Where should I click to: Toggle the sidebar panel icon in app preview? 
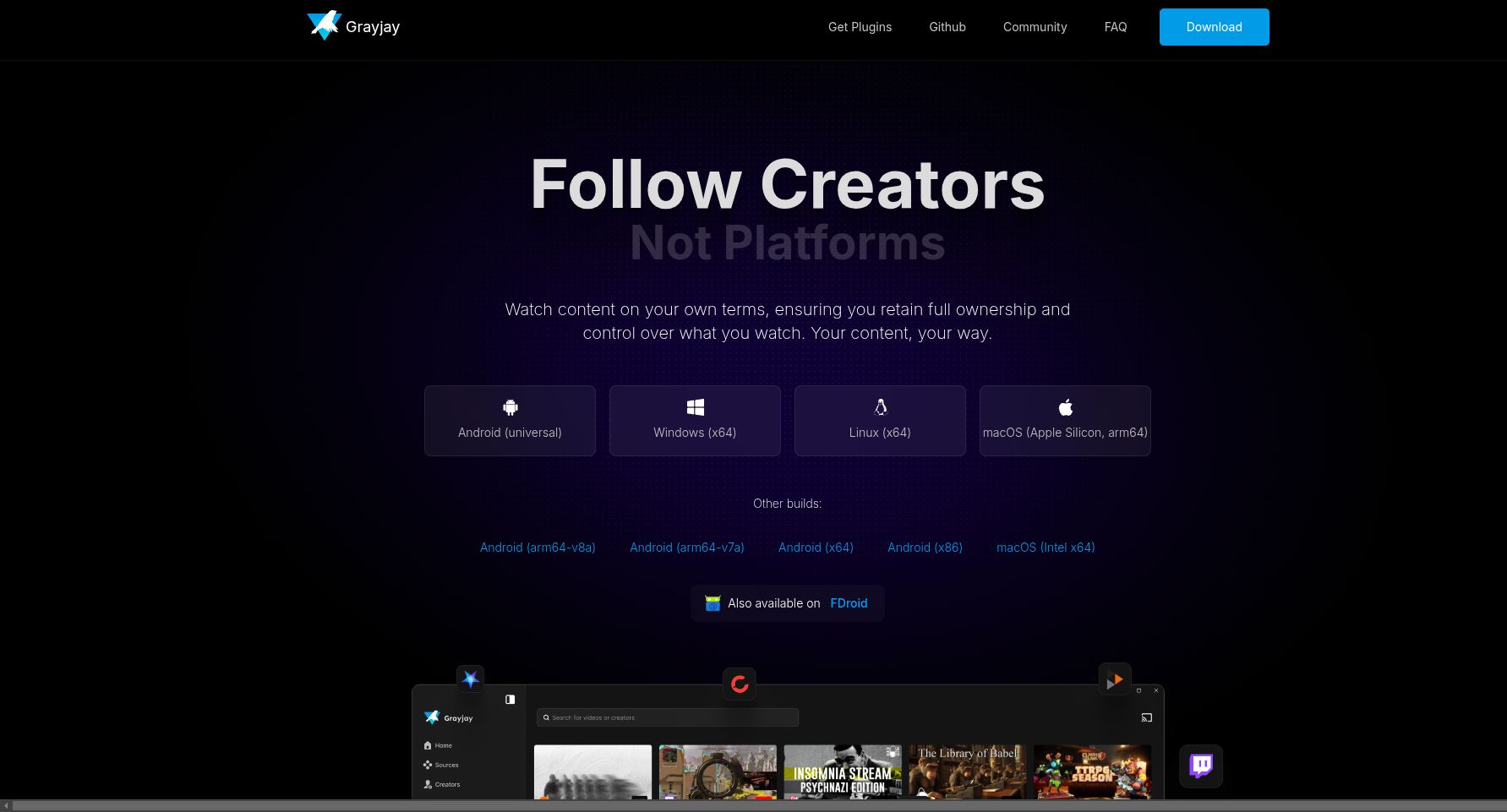(x=510, y=700)
